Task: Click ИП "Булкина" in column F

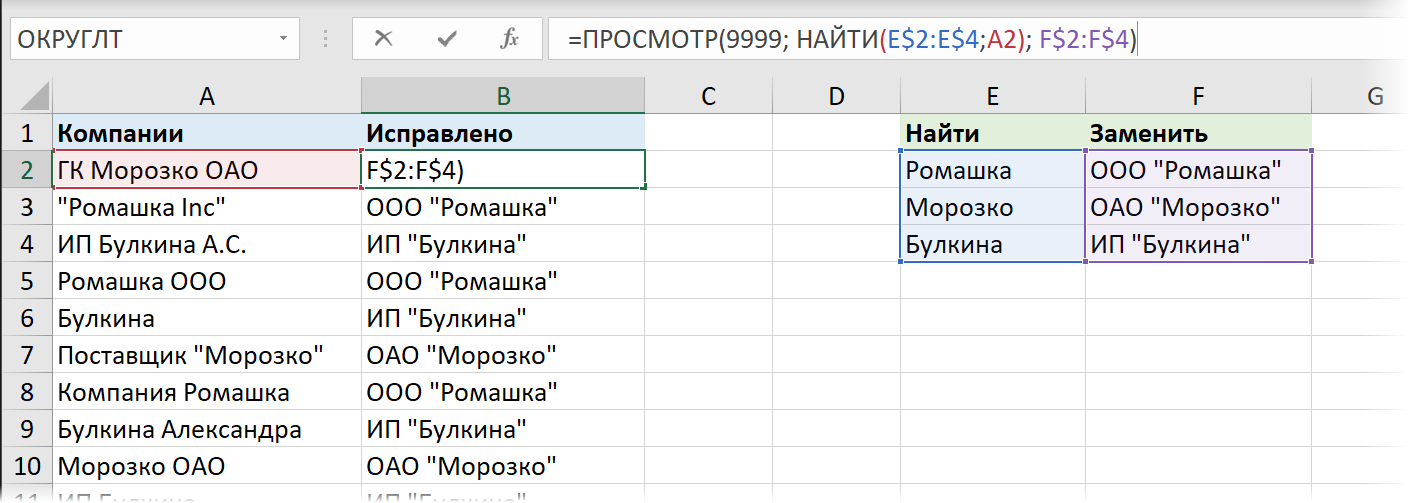Action: coord(1198,244)
